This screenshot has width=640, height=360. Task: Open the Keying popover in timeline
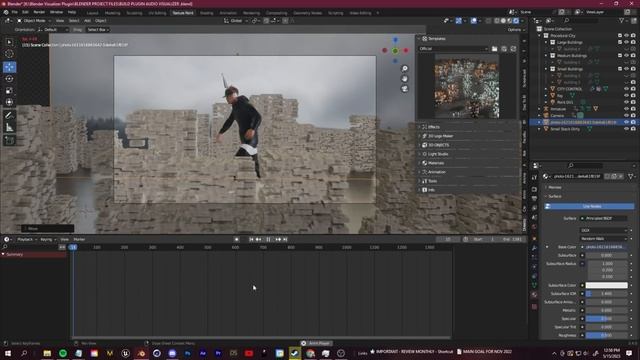click(47, 240)
